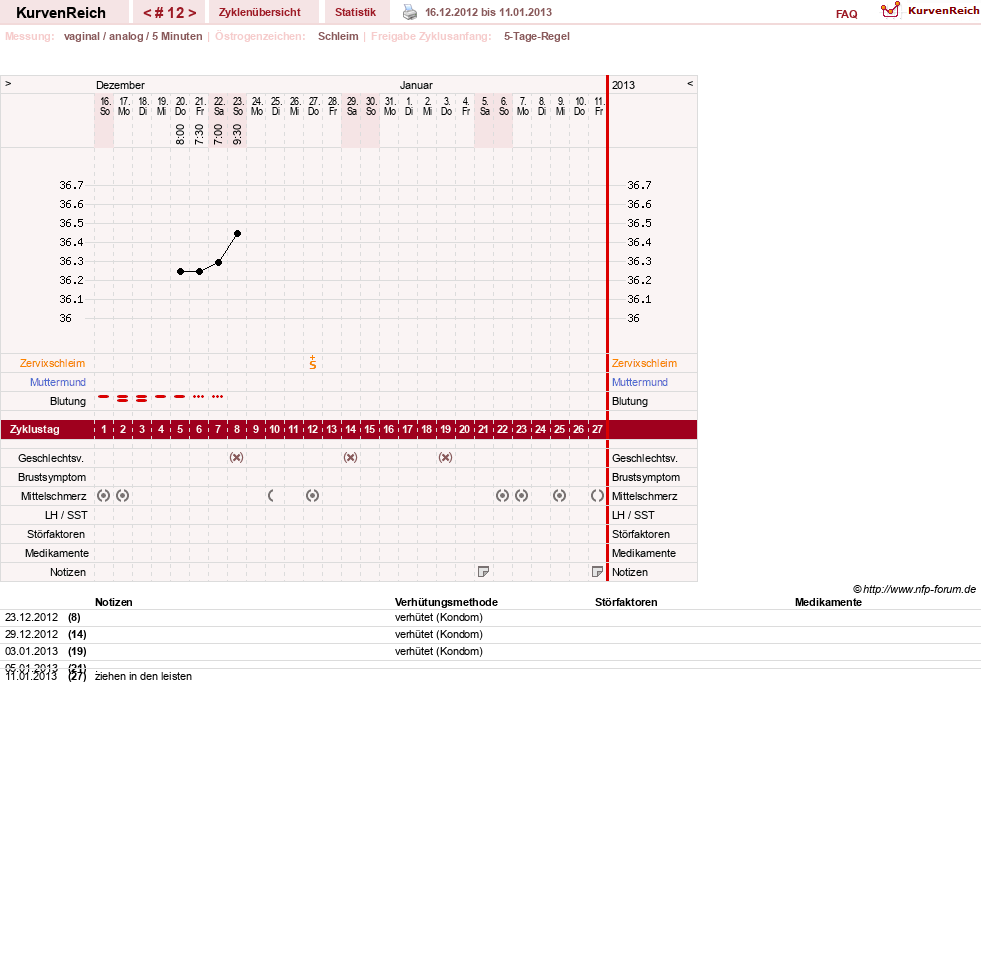The height and width of the screenshot is (961, 981).
Task: Click the bleeding mark on cycle day 1
Action: click(104, 397)
